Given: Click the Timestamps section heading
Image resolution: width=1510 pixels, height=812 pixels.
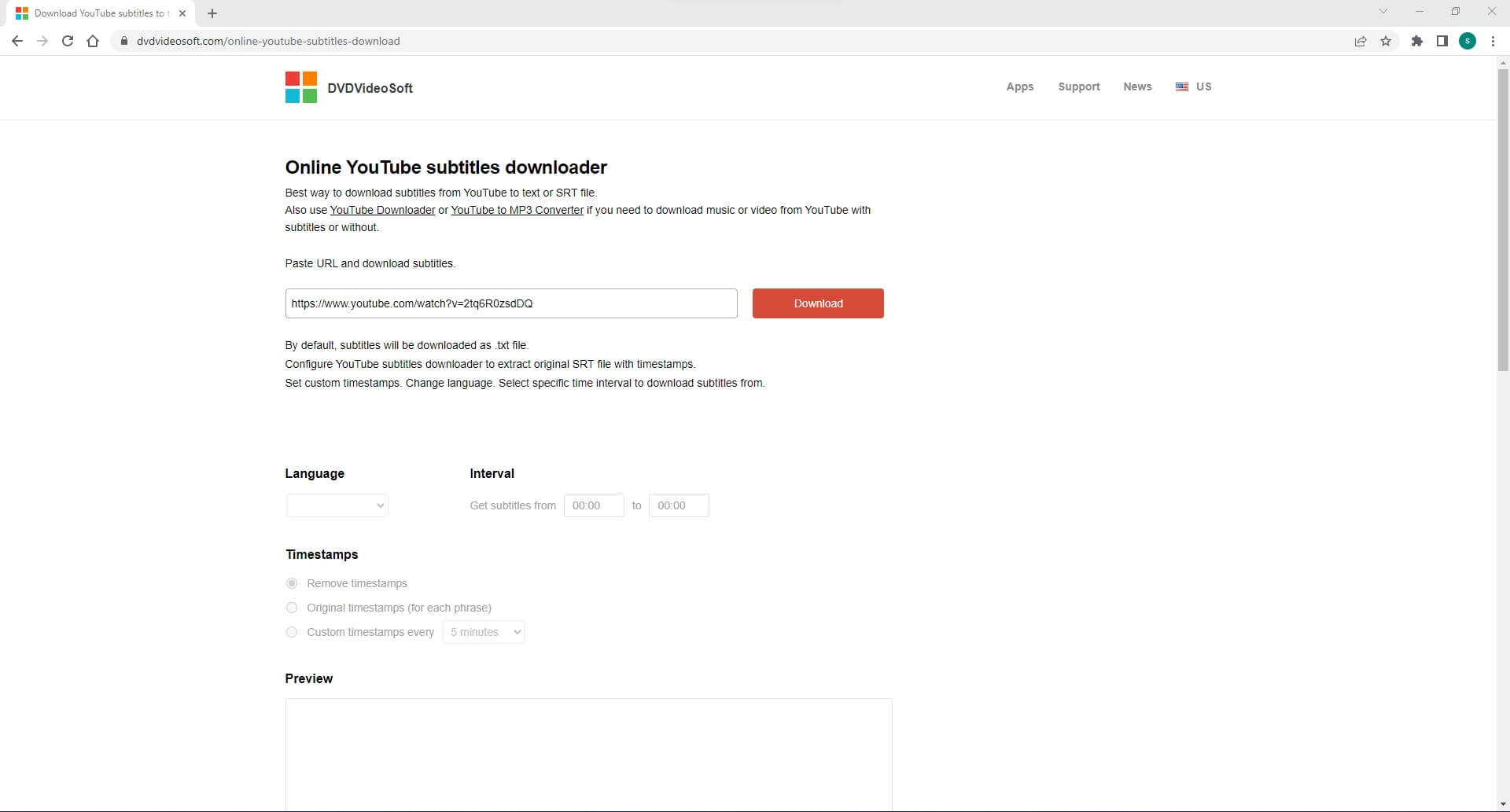Looking at the screenshot, I should click(x=322, y=554).
